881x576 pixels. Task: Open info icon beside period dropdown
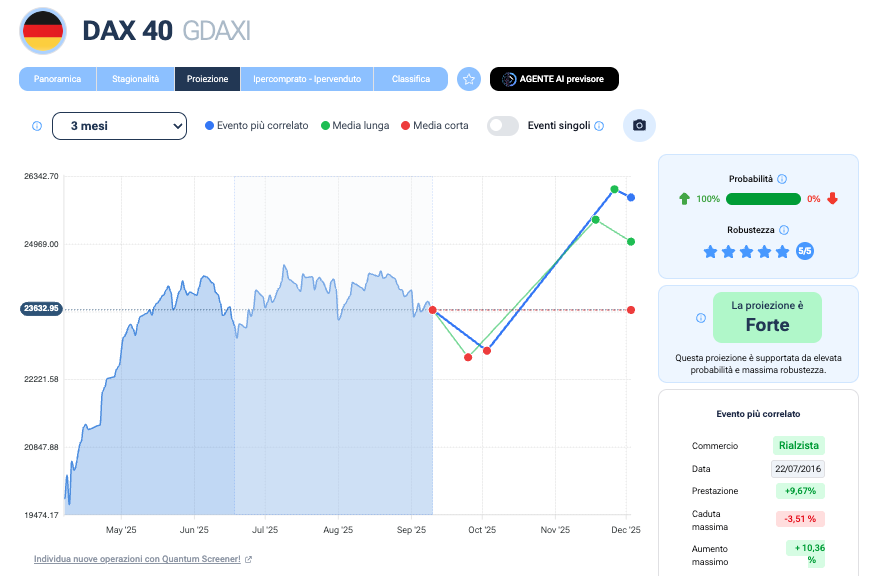tap(37, 126)
